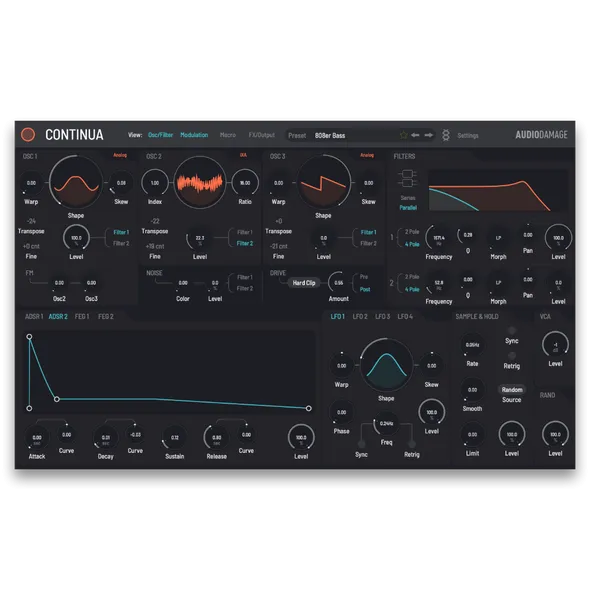Screen dimensions: 590x590
Task: Set drive position to Pre
Action: [364, 277]
